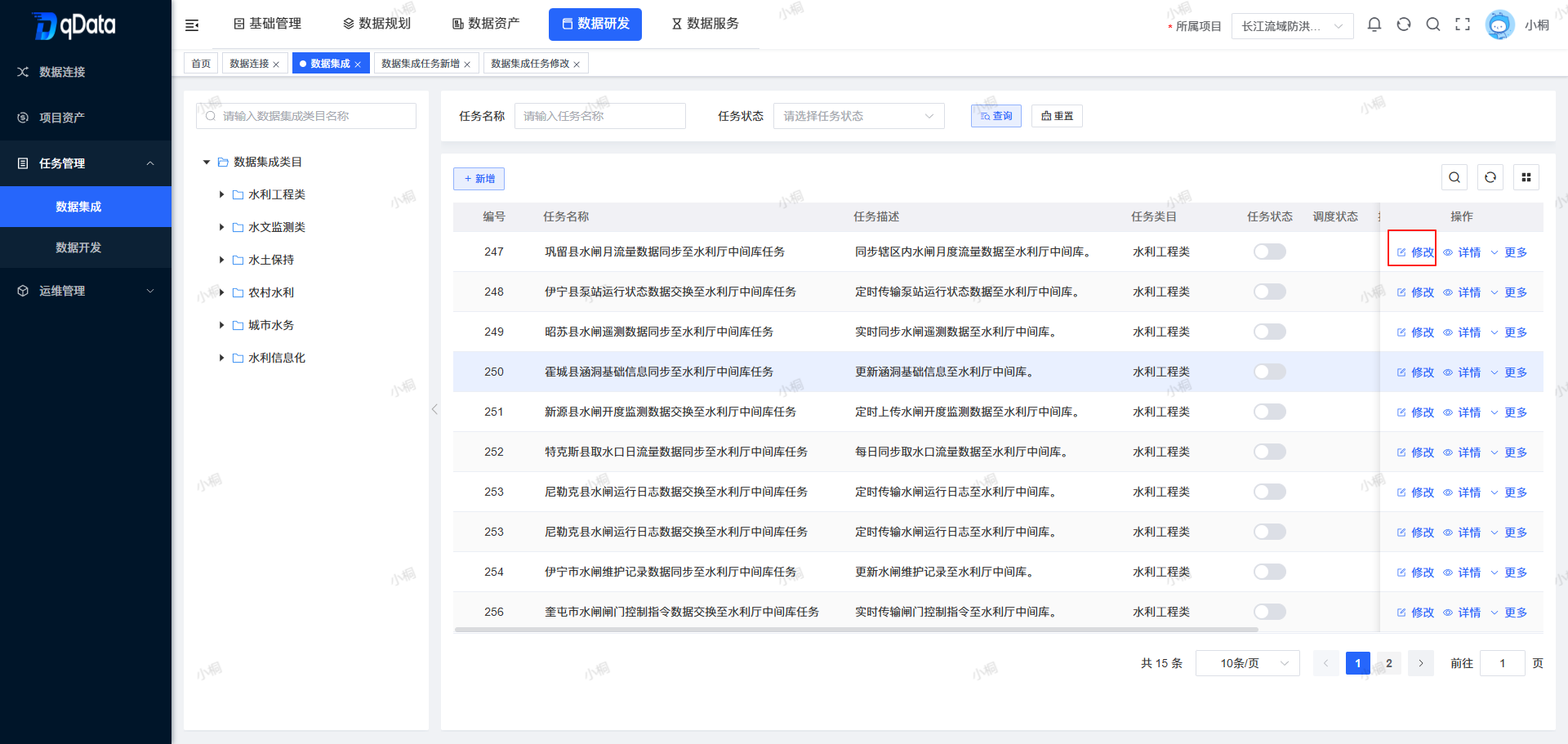Expand 水土保持 tree node
The width and height of the screenshot is (1568, 744).
coord(221,260)
